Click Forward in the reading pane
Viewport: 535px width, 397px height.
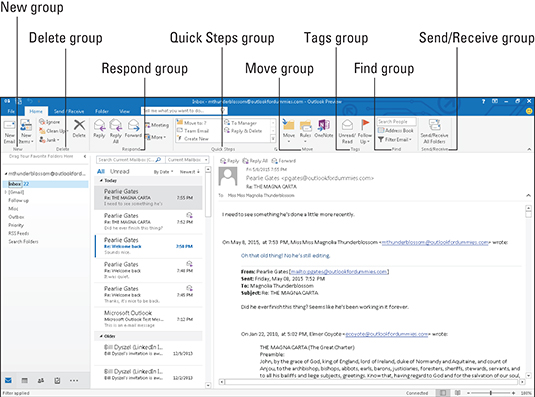[284, 161]
